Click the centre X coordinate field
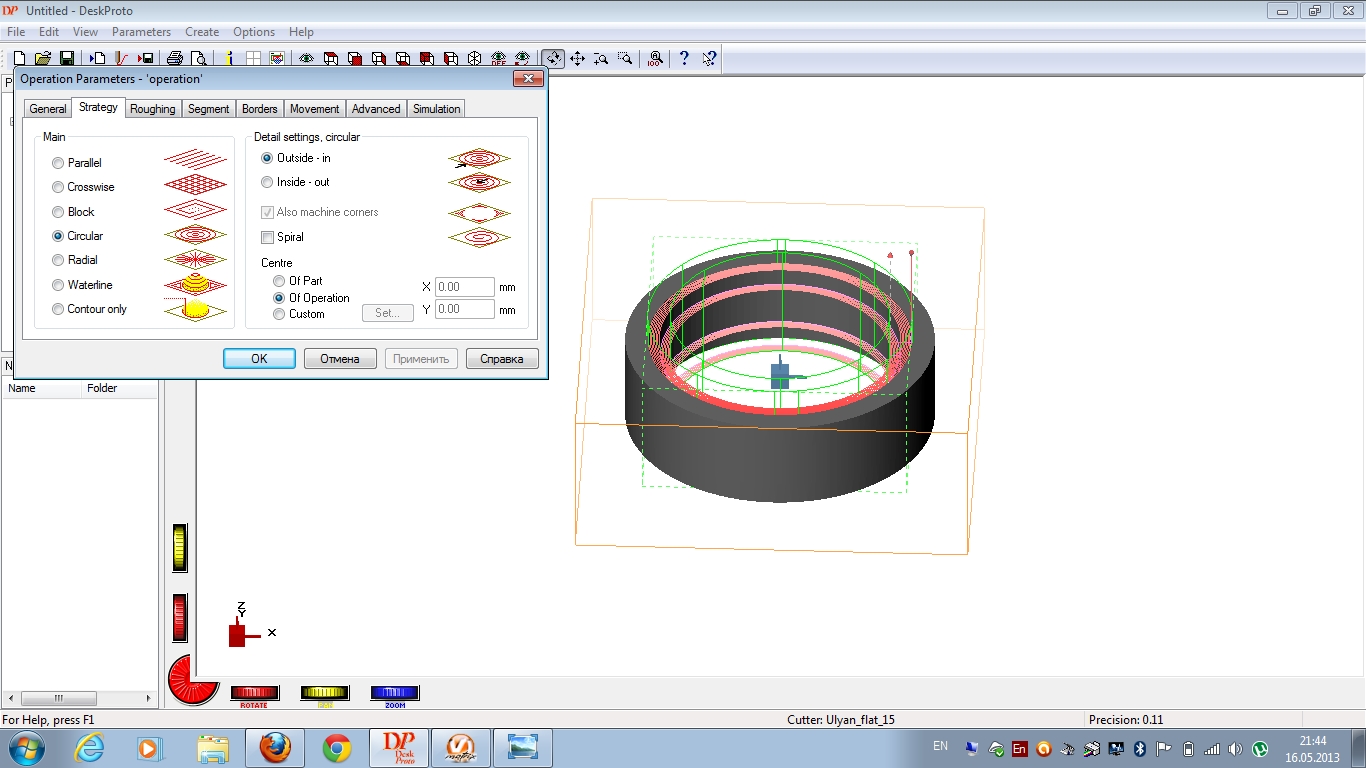Image resolution: width=1366 pixels, height=768 pixels. 465,287
